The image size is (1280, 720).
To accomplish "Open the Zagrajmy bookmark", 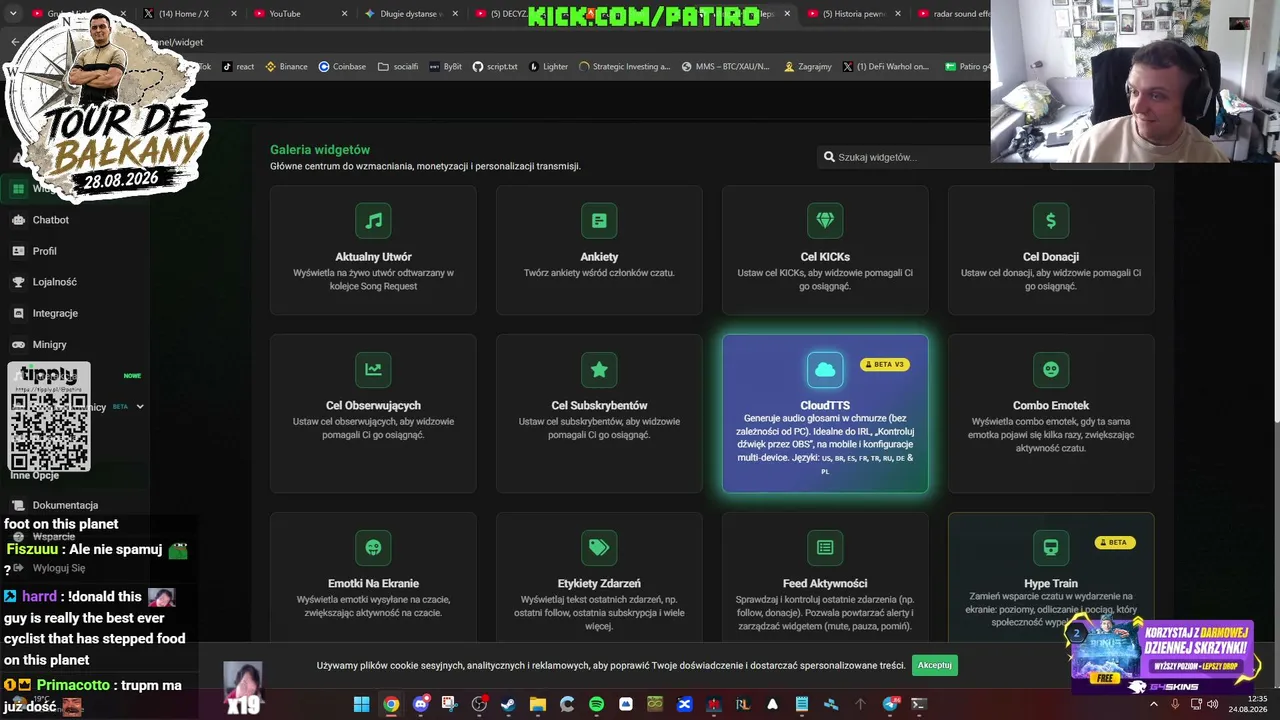I will [808, 67].
